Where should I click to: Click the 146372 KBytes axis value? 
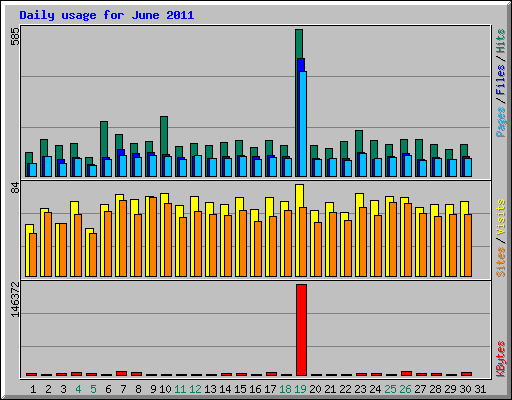(x=15, y=300)
